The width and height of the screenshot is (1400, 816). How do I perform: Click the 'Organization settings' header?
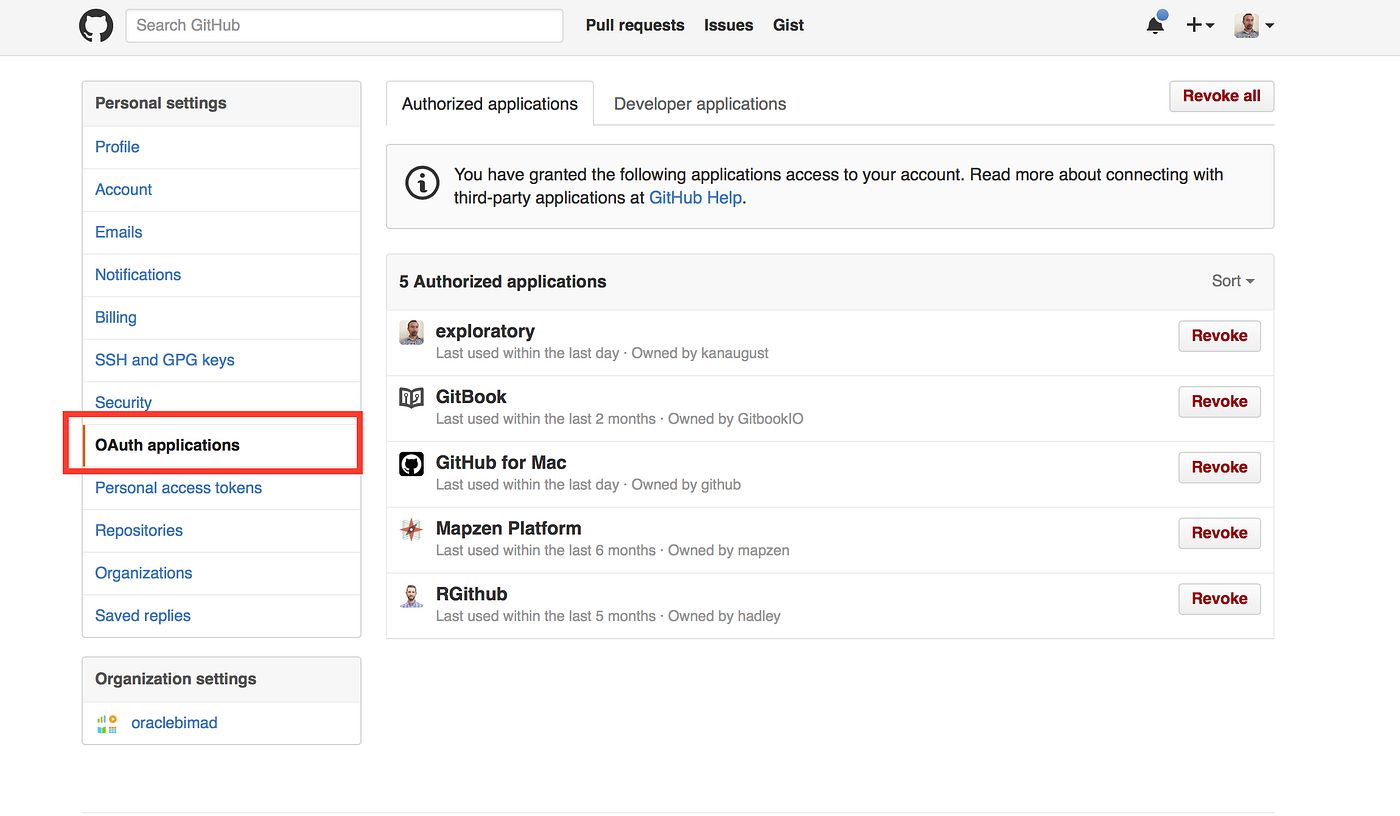(x=175, y=679)
